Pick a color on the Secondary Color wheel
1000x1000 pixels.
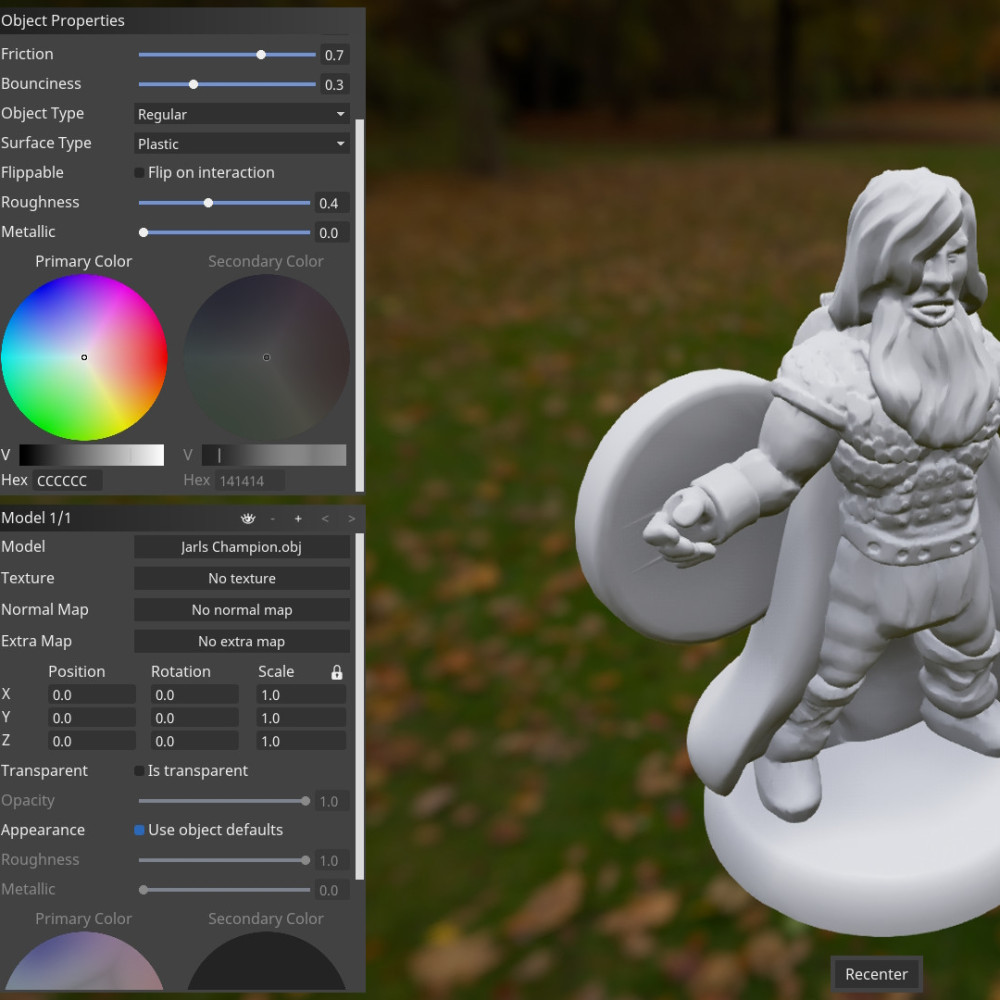pyautogui.click(x=267, y=358)
